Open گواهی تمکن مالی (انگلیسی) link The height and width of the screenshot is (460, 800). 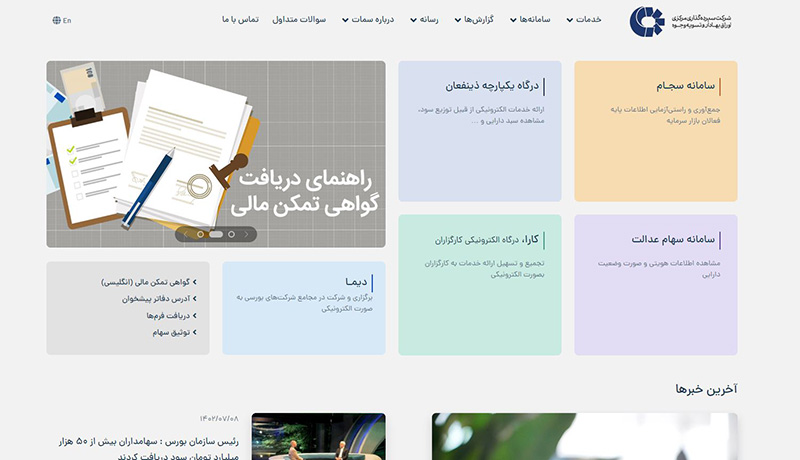145,282
